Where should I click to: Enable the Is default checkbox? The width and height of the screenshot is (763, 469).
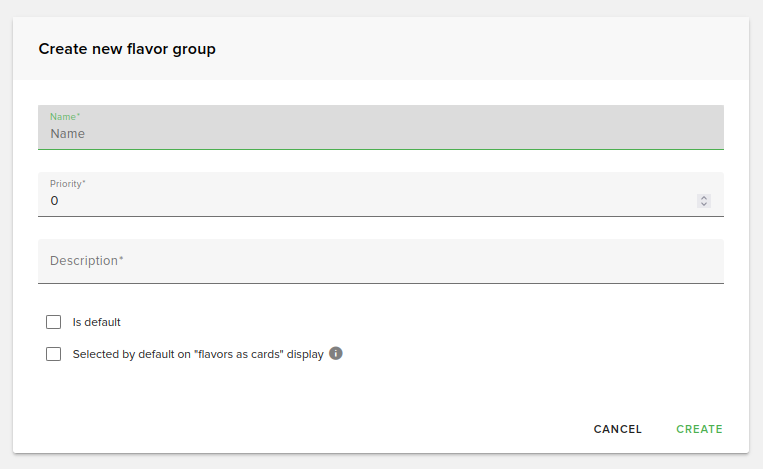pos(54,322)
